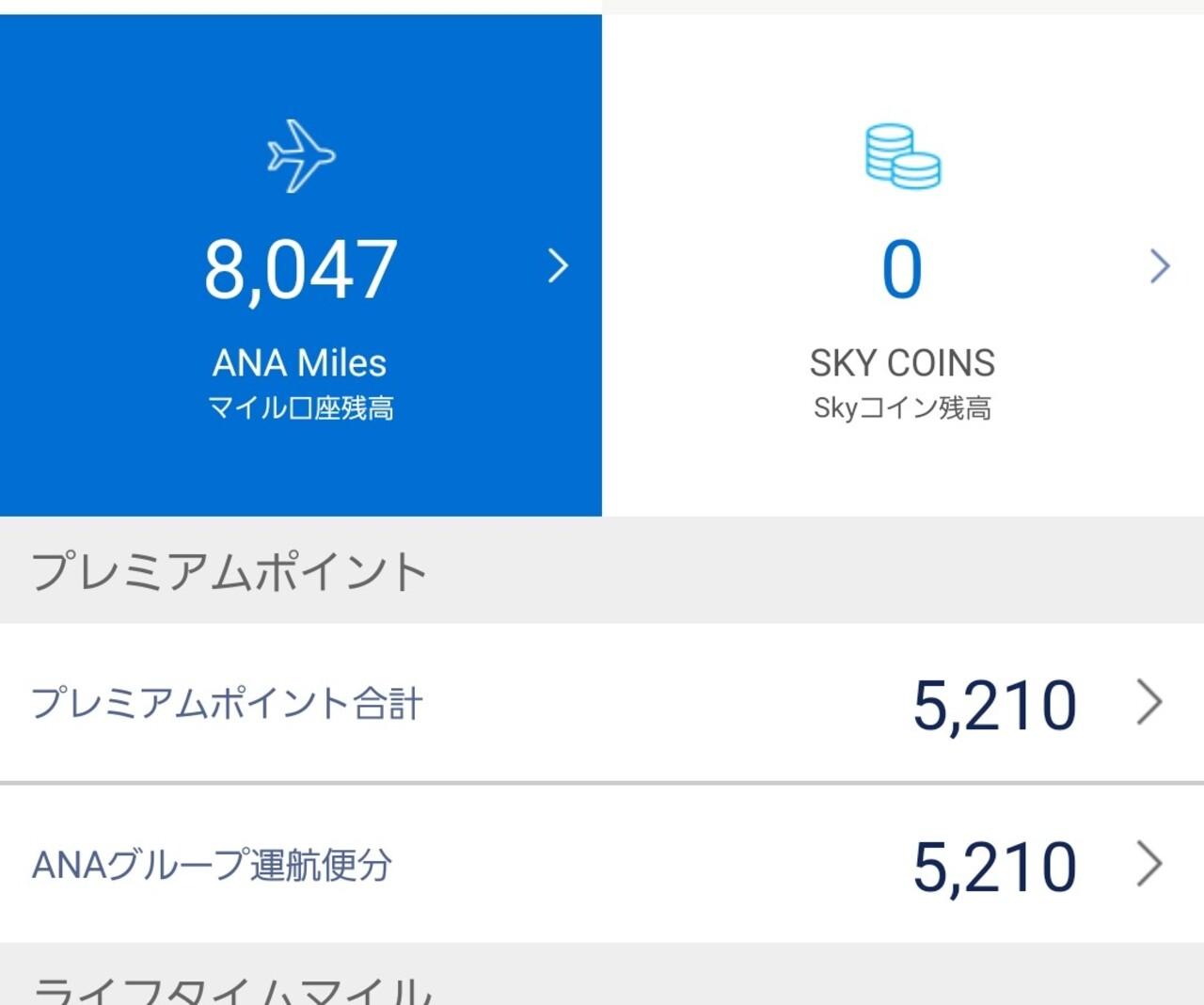Open Sky Coins details via the blue chevron
This screenshot has width=1204, height=1005.
pos(1160,266)
